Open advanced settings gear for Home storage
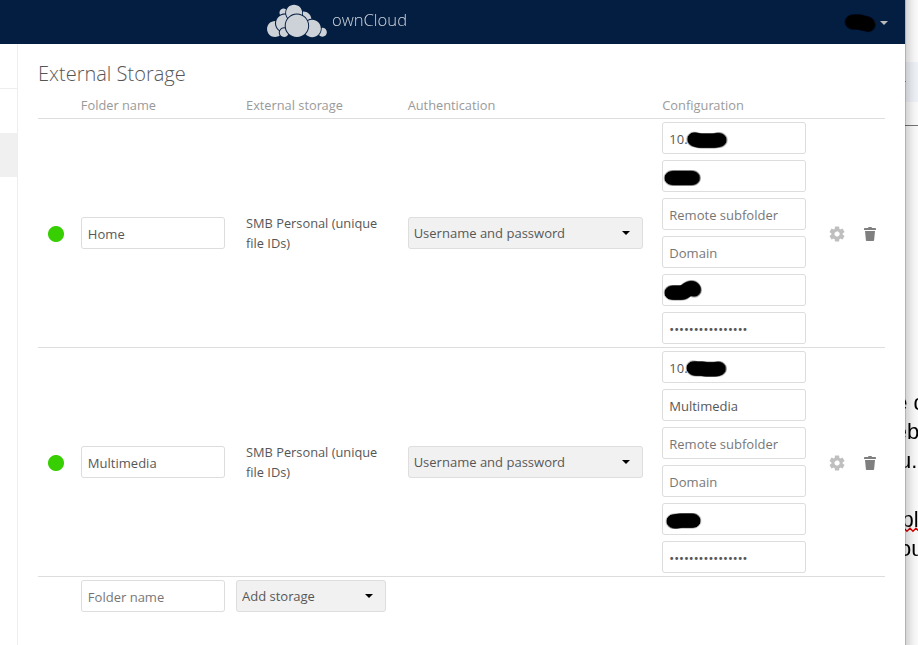This screenshot has height=645, width=918. point(837,233)
